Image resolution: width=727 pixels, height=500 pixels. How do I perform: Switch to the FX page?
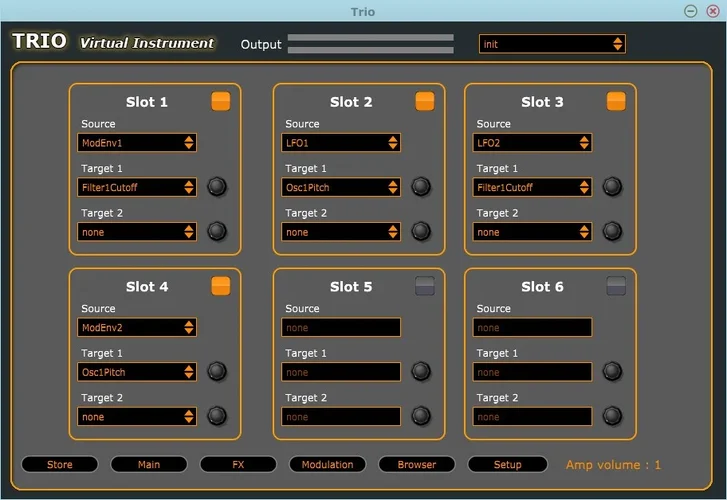238,464
